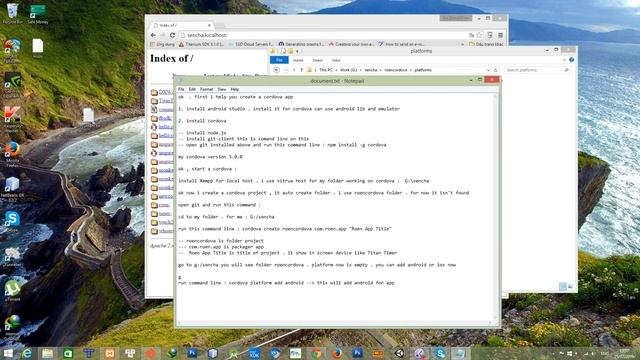Open the Kaspersky desktop shortcut

tap(12, 119)
